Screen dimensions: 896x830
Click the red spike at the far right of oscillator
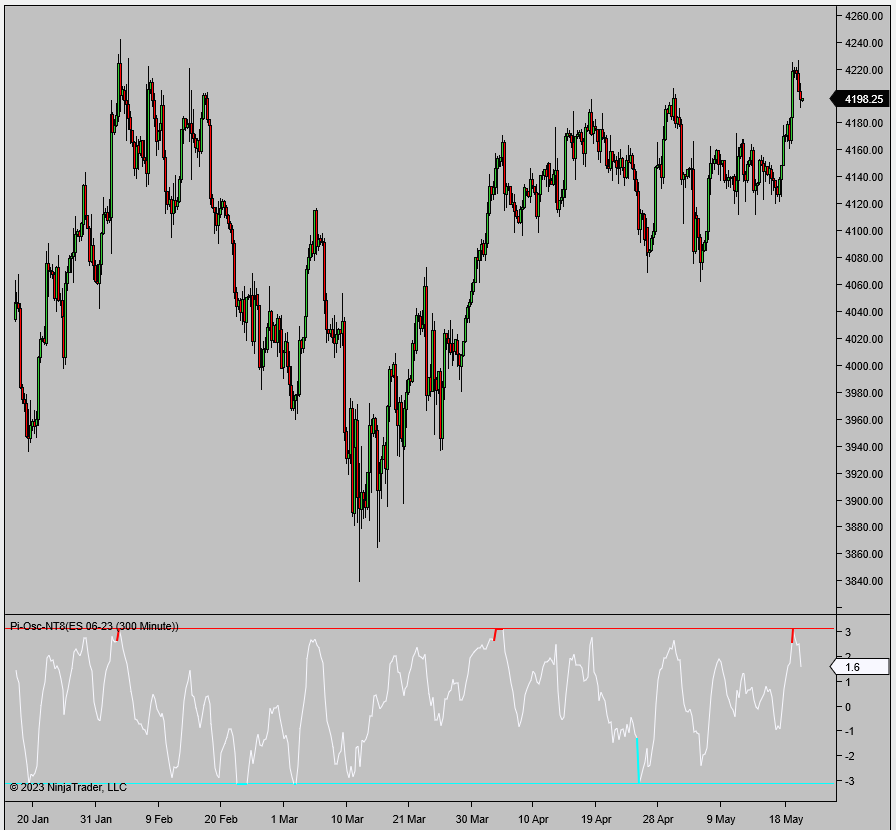pos(790,637)
